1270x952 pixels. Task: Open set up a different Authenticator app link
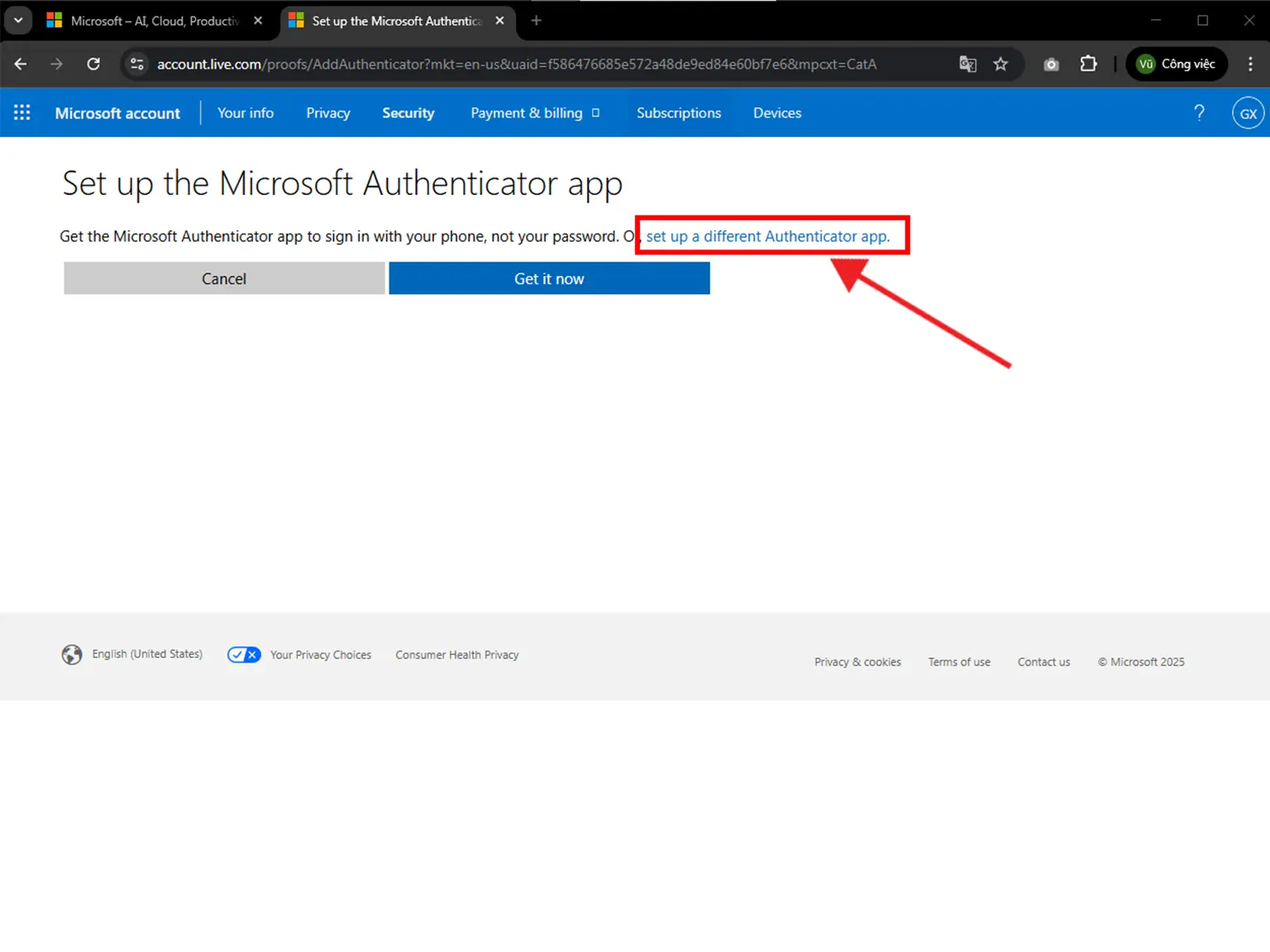[x=768, y=236]
